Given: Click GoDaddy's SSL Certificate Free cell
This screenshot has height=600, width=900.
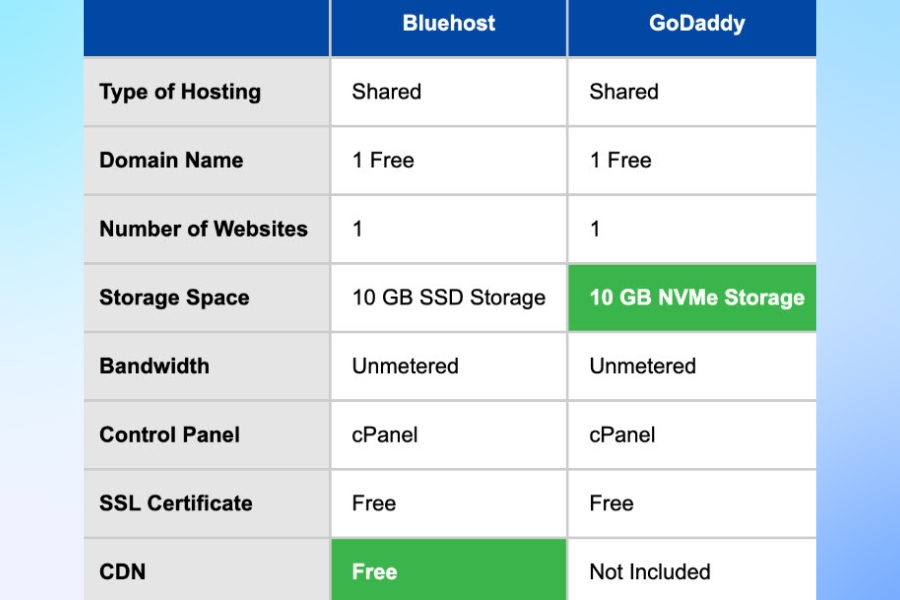Looking at the screenshot, I should coord(692,504).
